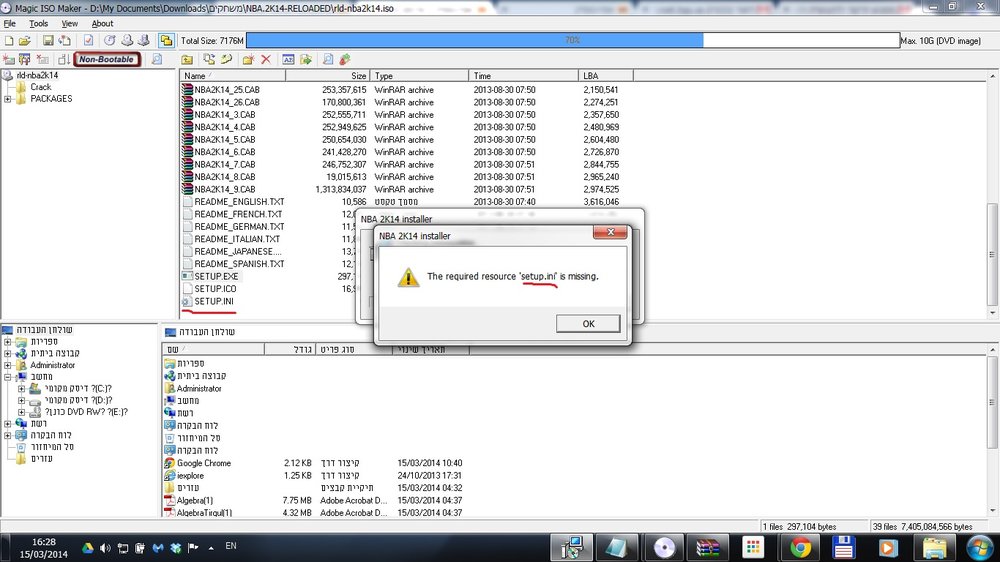Click the media player taskbar icon
1000x562 pixels.
pos(888,548)
